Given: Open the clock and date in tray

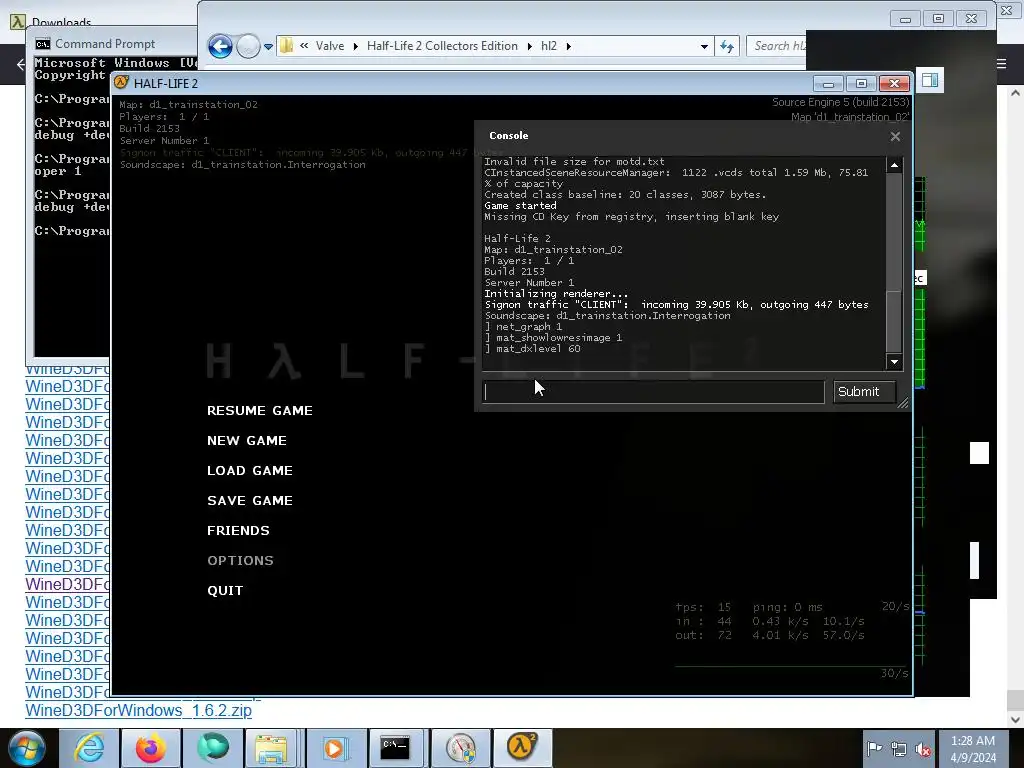Looking at the screenshot, I should pyautogui.click(x=973, y=749).
